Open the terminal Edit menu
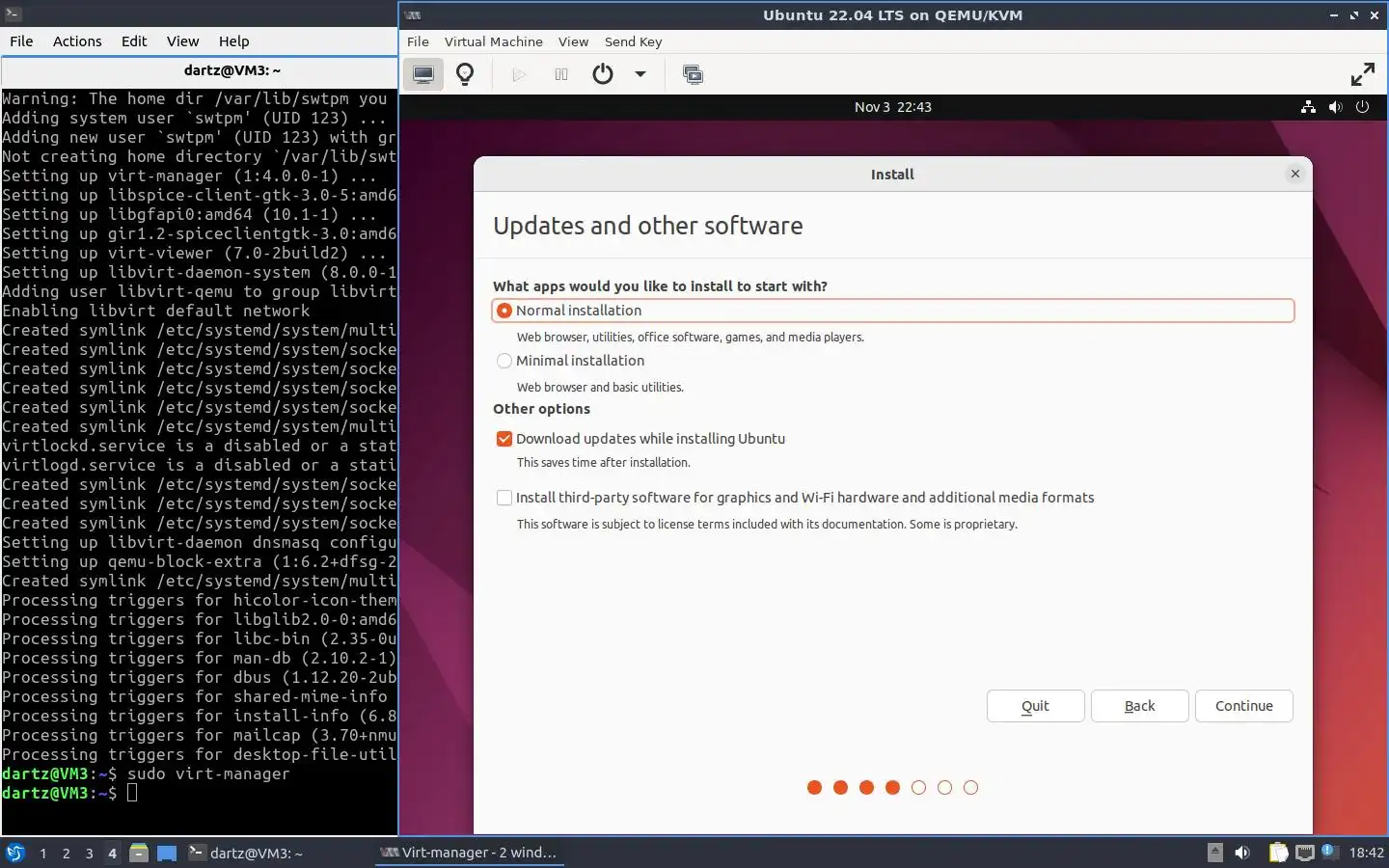The image size is (1389, 868). [x=134, y=41]
